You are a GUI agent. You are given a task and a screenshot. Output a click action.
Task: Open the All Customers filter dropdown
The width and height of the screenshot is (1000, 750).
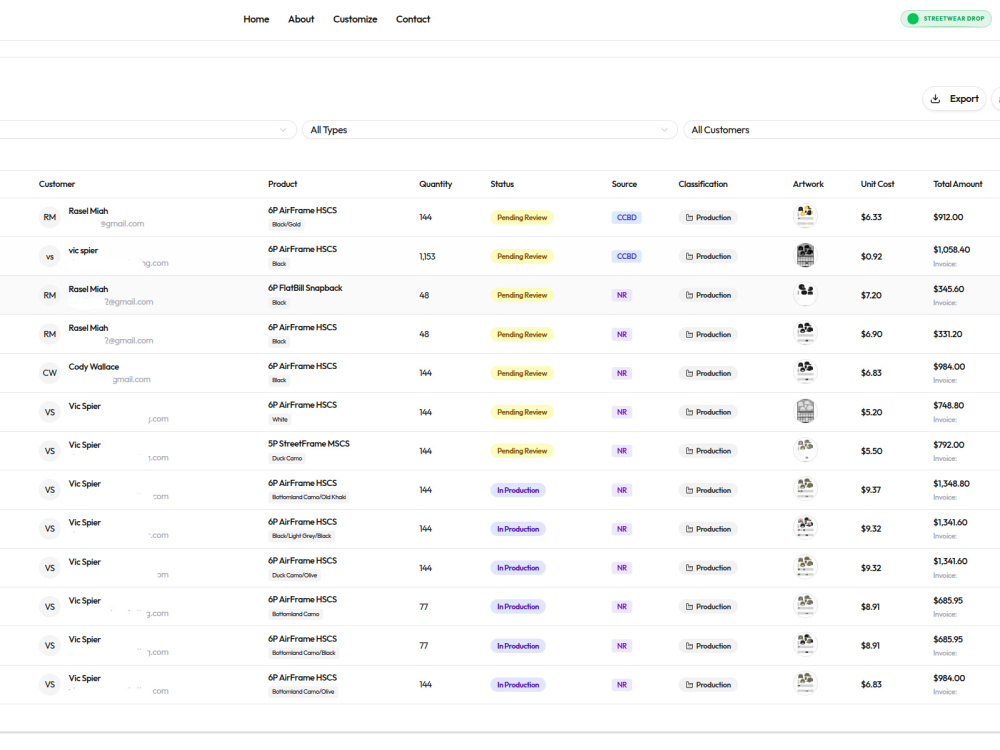click(842, 129)
